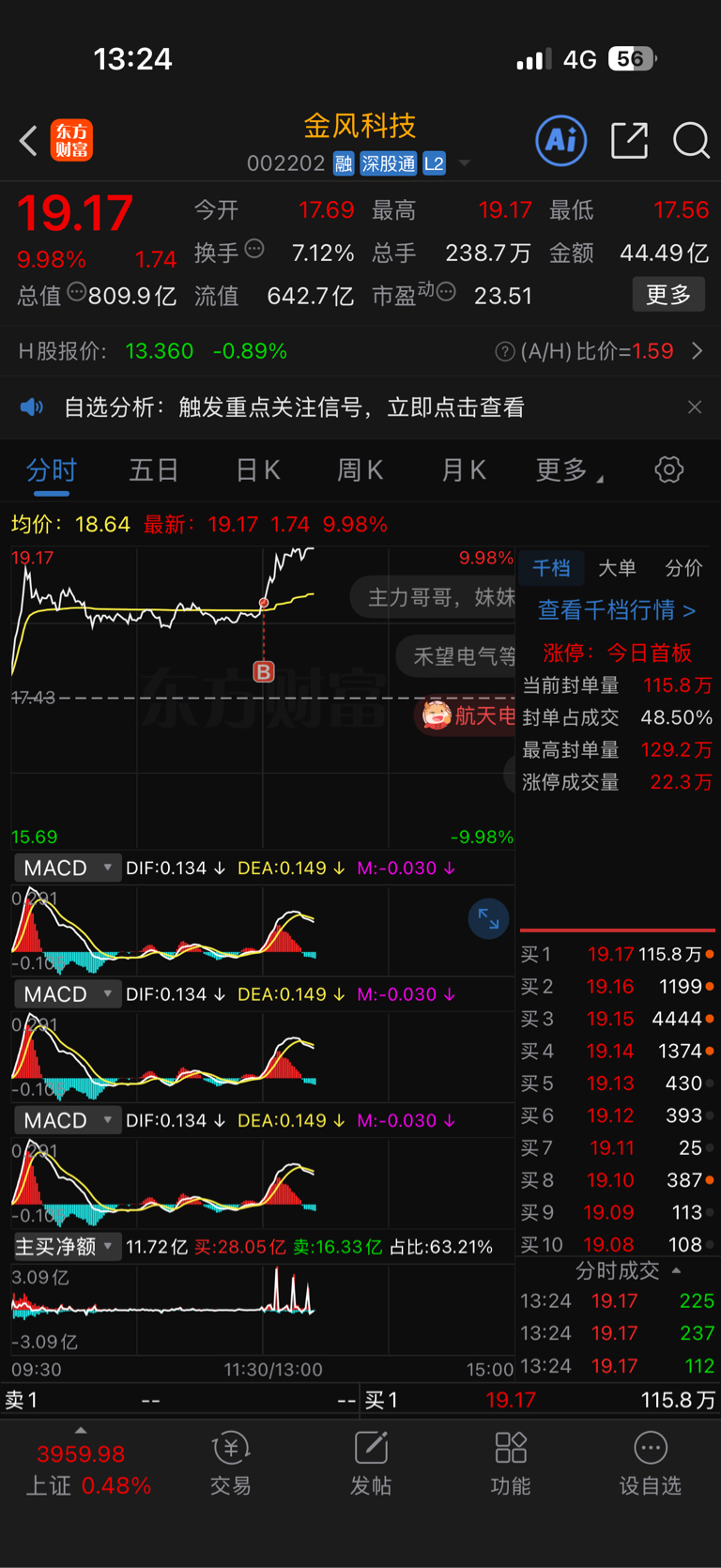Tap the bottom 买1 19.17 quote bar
721x1568 pixels.
(x=539, y=1400)
